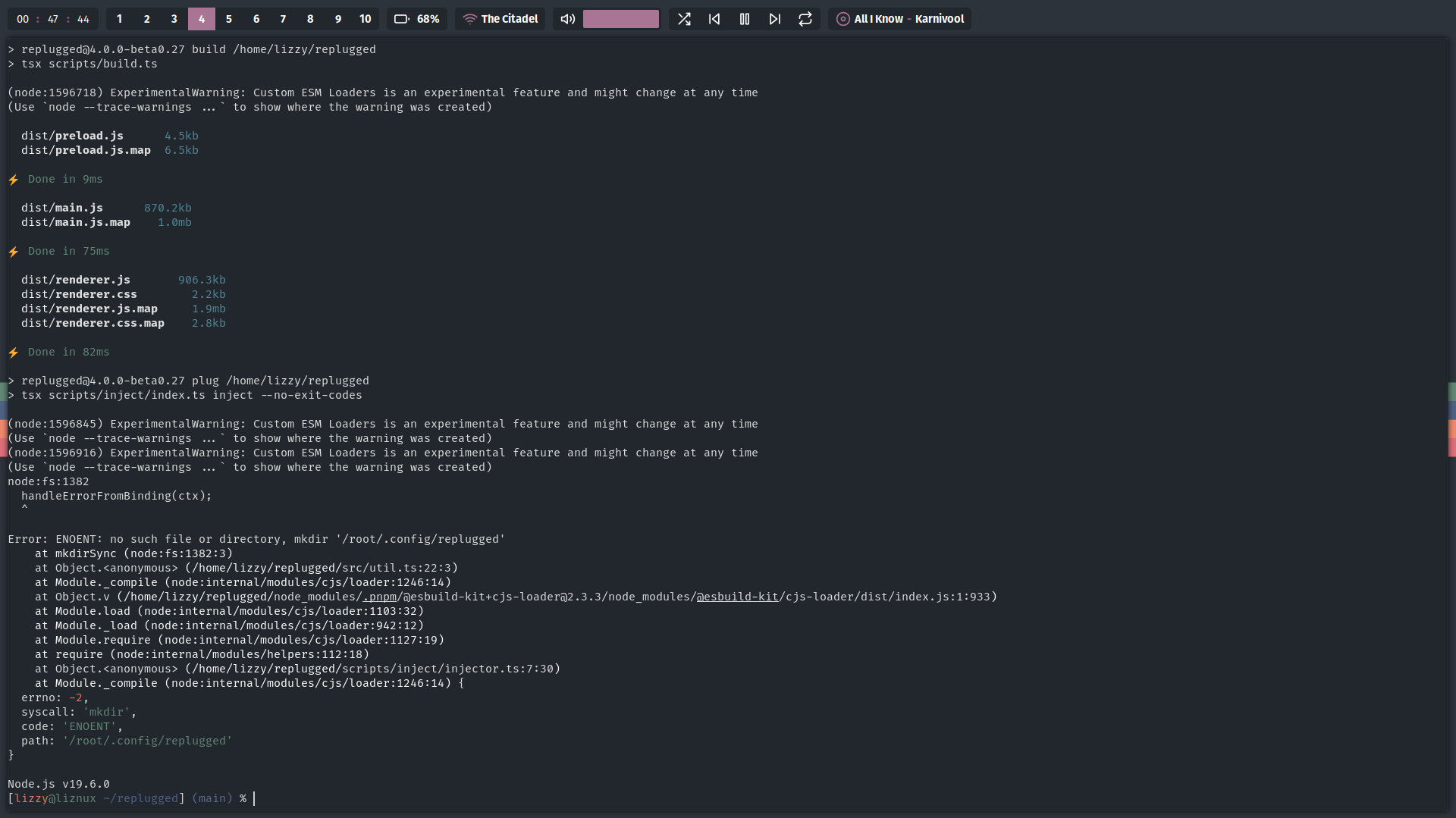
Task: Click dist/preload.js file name
Action: pos(72,136)
